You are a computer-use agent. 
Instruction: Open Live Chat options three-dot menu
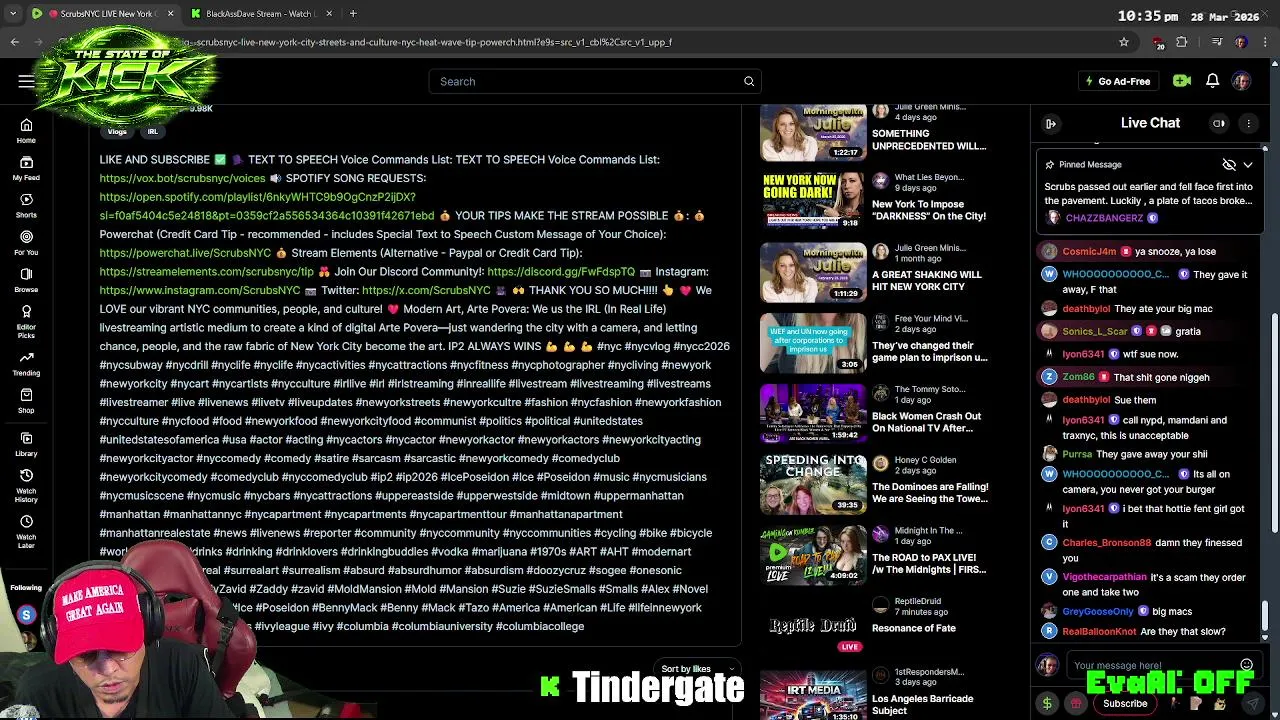coord(1248,123)
